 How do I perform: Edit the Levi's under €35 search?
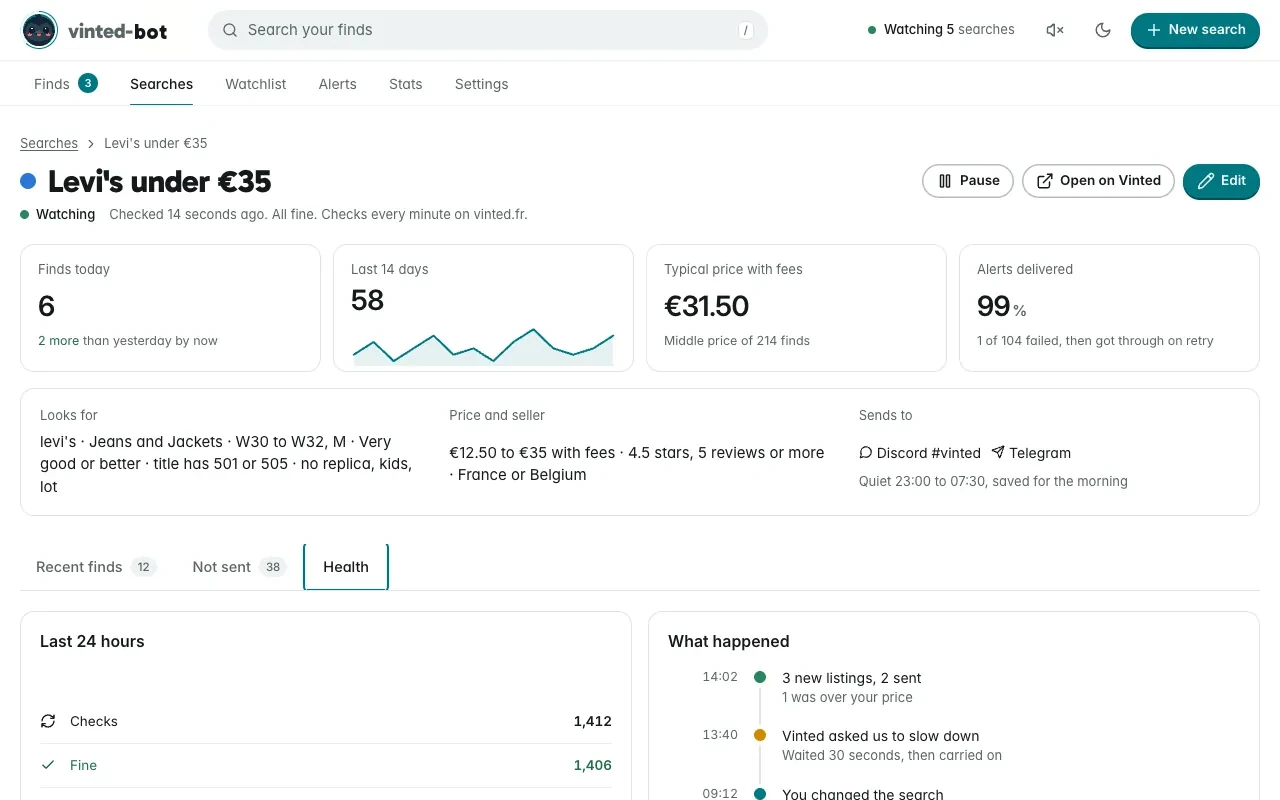1221,181
